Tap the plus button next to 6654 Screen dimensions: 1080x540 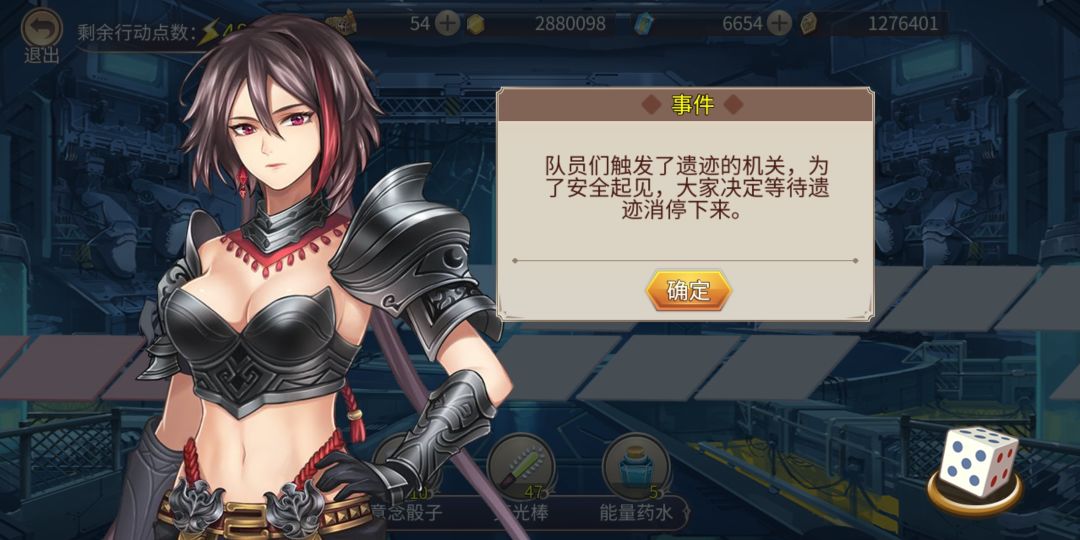tap(780, 24)
